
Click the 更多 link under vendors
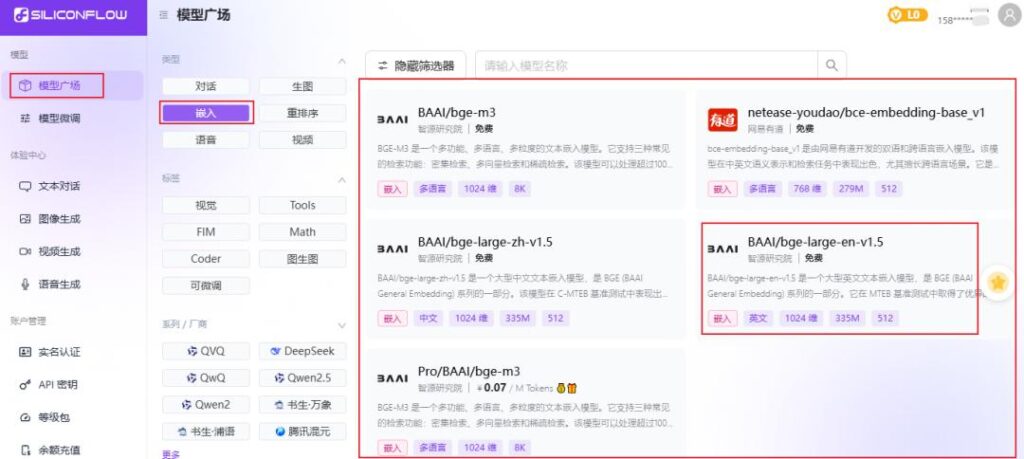click(171, 453)
